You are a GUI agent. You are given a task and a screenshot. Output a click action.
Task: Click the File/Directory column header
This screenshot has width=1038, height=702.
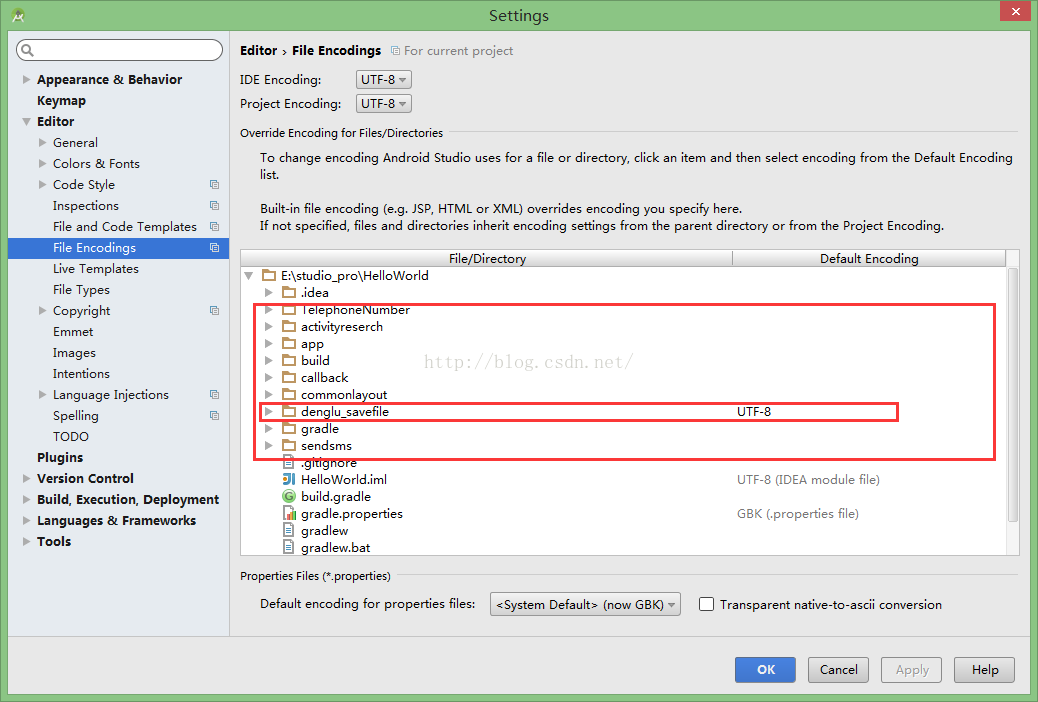point(487,258)
